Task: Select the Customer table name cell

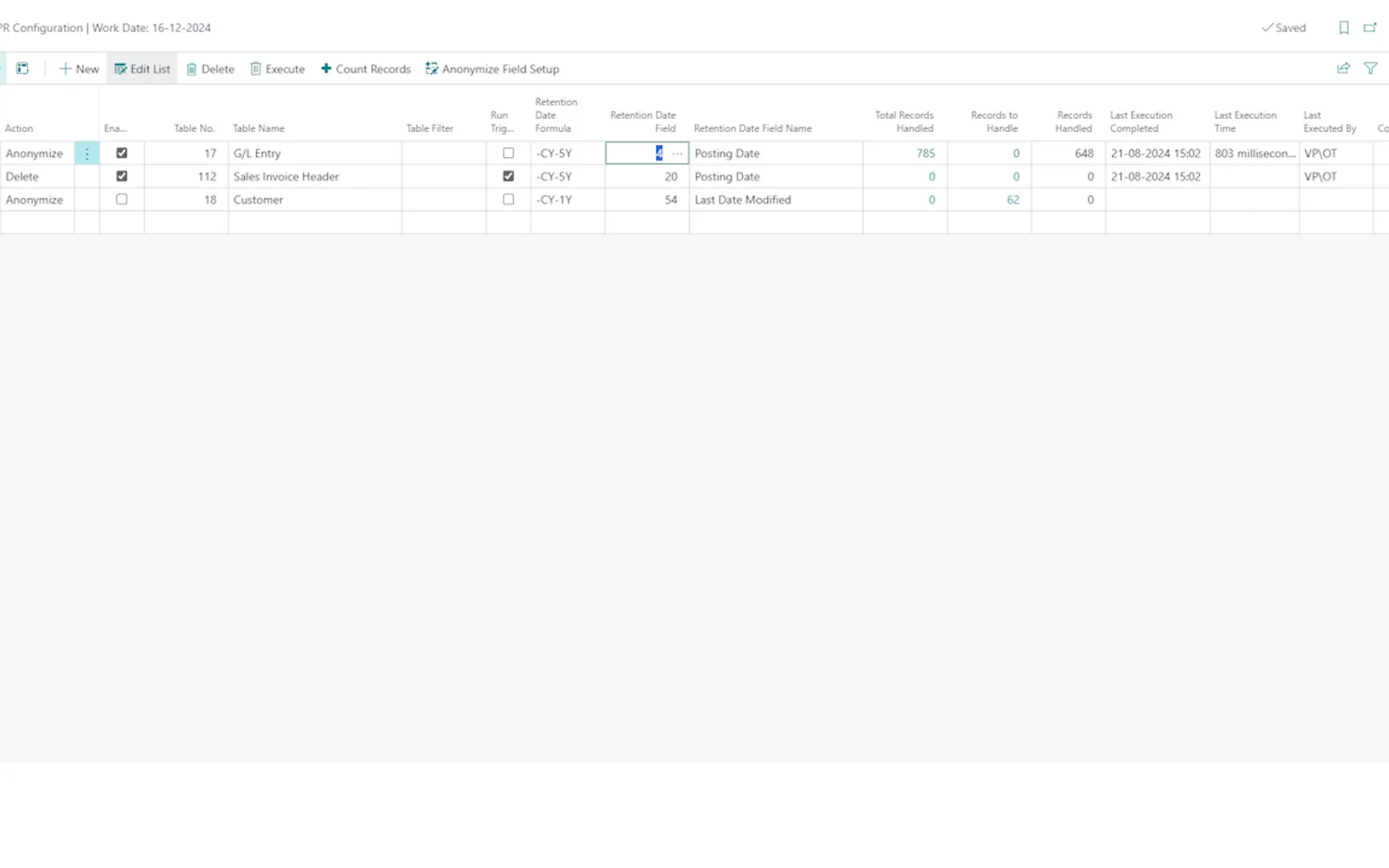Action: click(315, 200)
